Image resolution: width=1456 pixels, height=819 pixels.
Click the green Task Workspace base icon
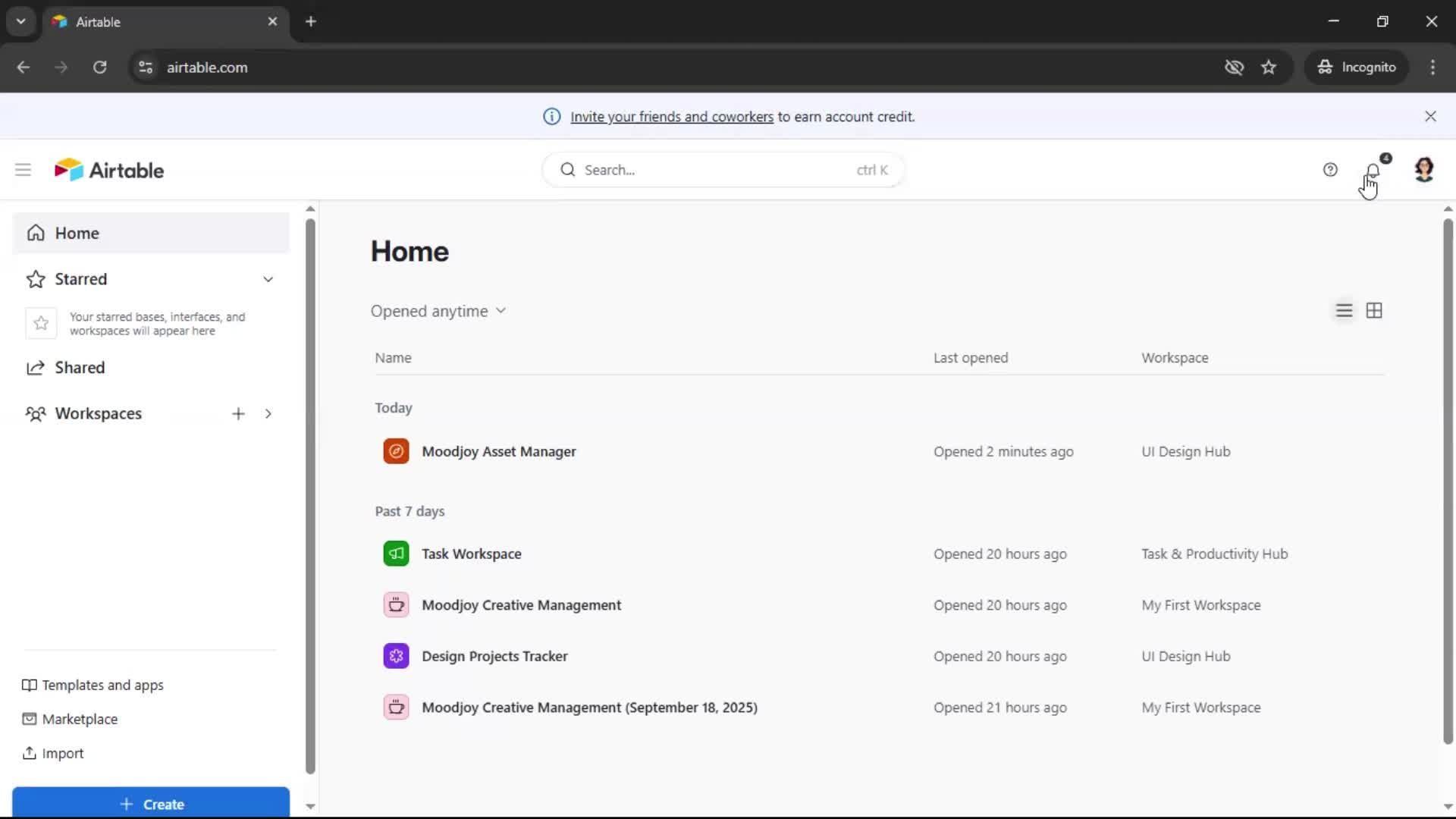[396, 554]
